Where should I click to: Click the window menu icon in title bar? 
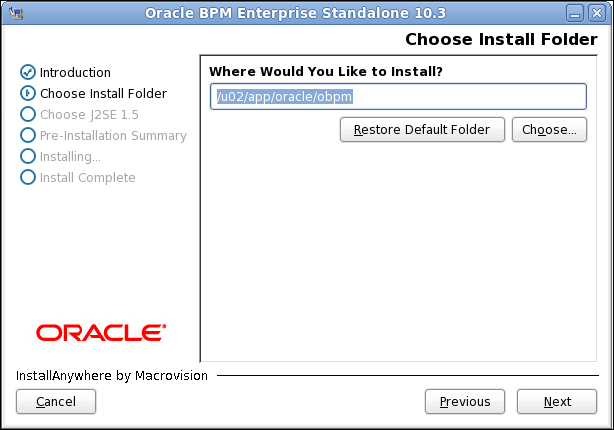click(16, 13)
